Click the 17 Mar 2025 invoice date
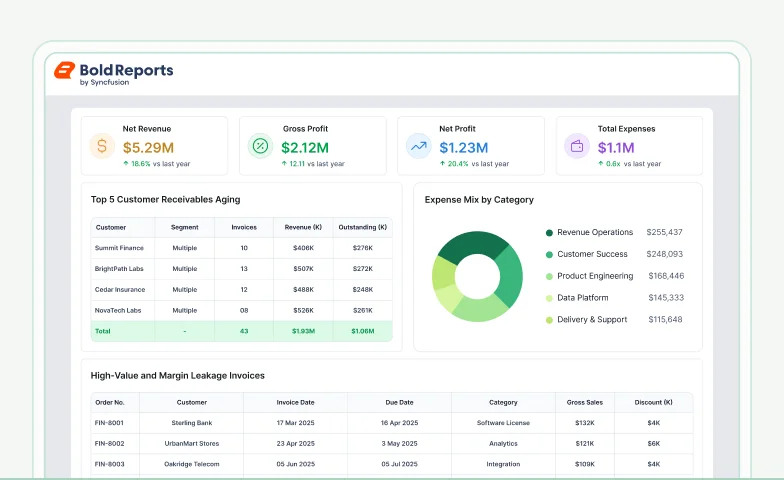Viewport: 784px width, 480px height. pyautogui.click(x=296, y=423)
